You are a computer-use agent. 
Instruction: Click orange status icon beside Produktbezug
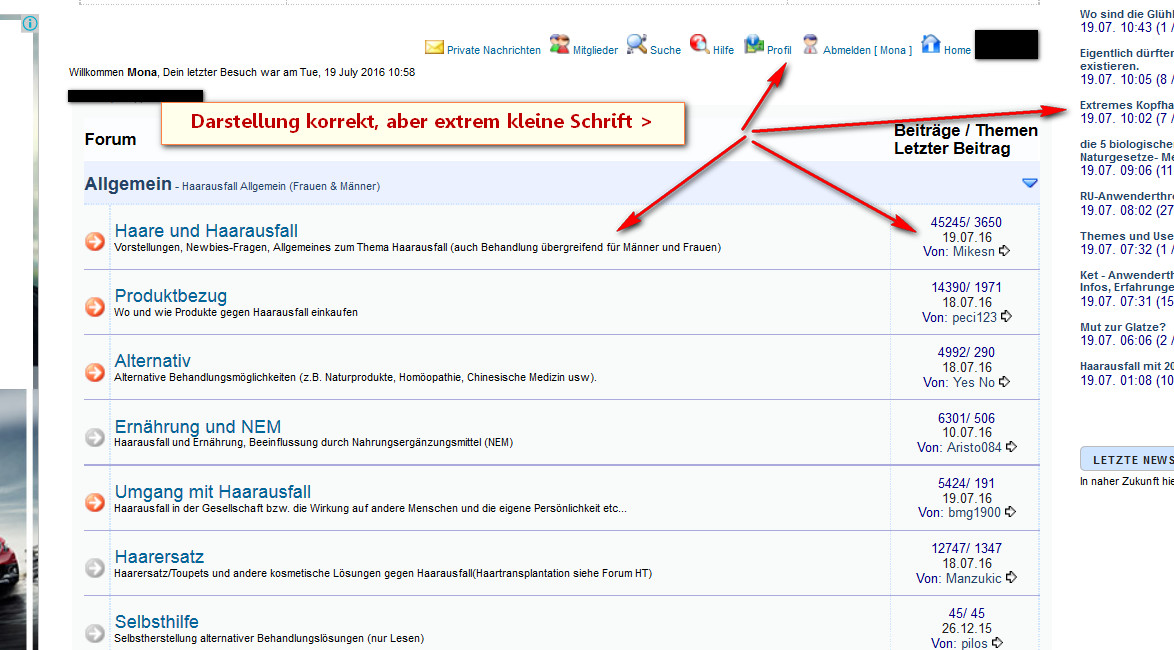[95, 306]
